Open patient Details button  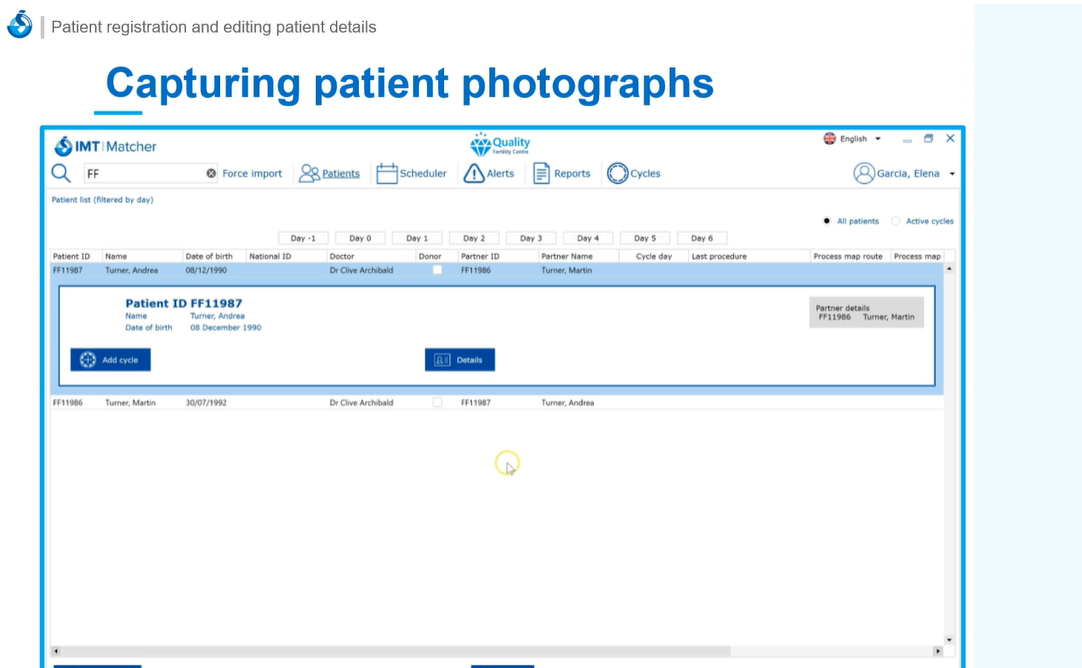click(460, 360)
